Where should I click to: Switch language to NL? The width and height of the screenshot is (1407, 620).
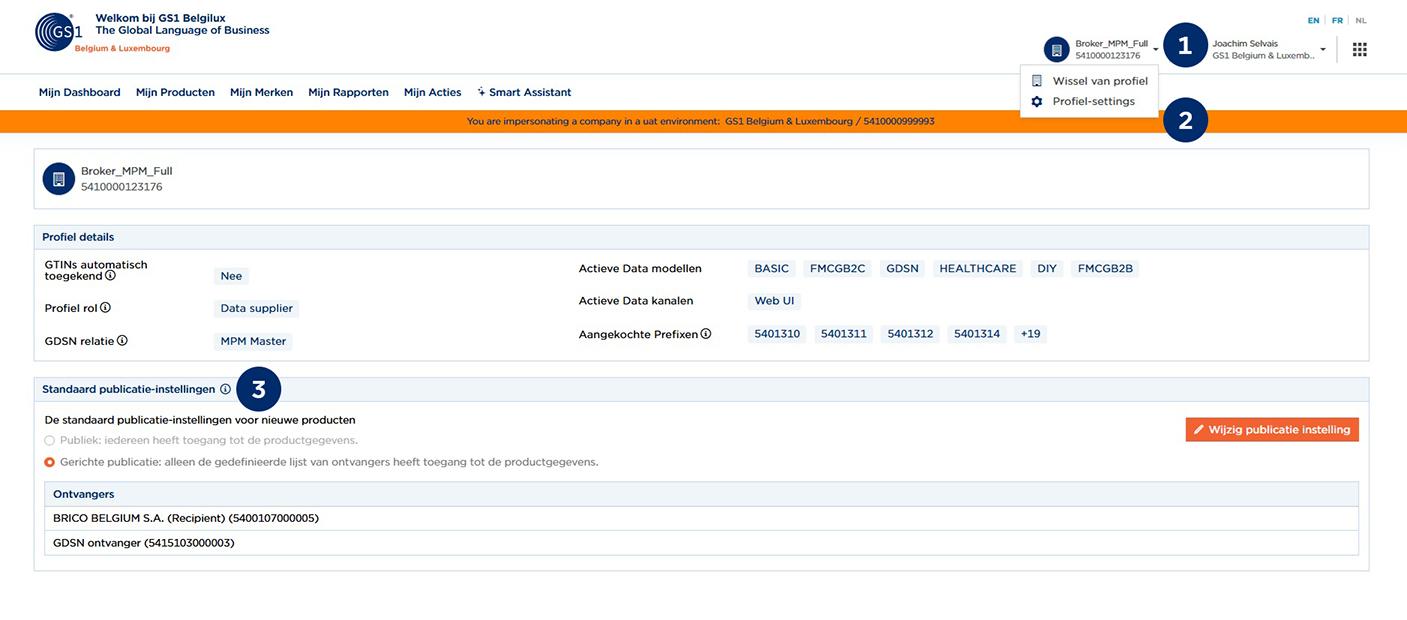(x=1361, y=20)
